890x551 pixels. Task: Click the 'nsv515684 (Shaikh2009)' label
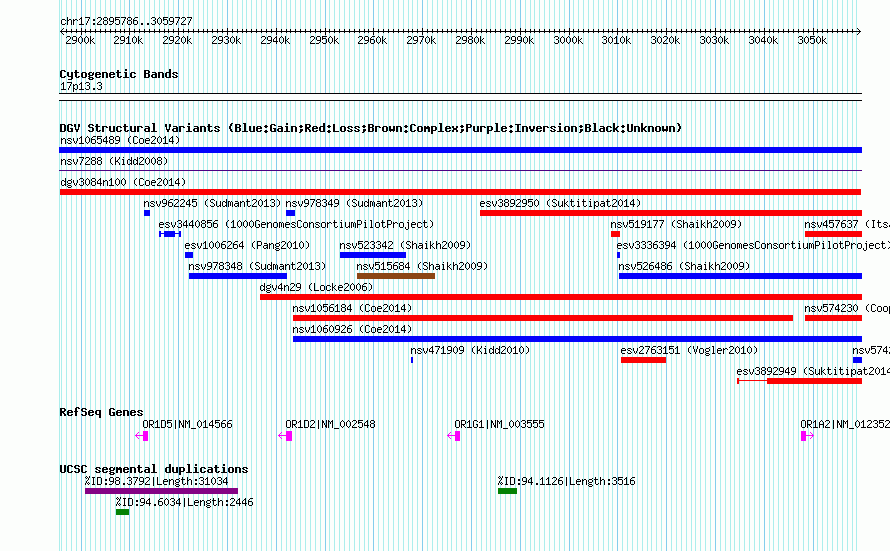coord(422,266)
